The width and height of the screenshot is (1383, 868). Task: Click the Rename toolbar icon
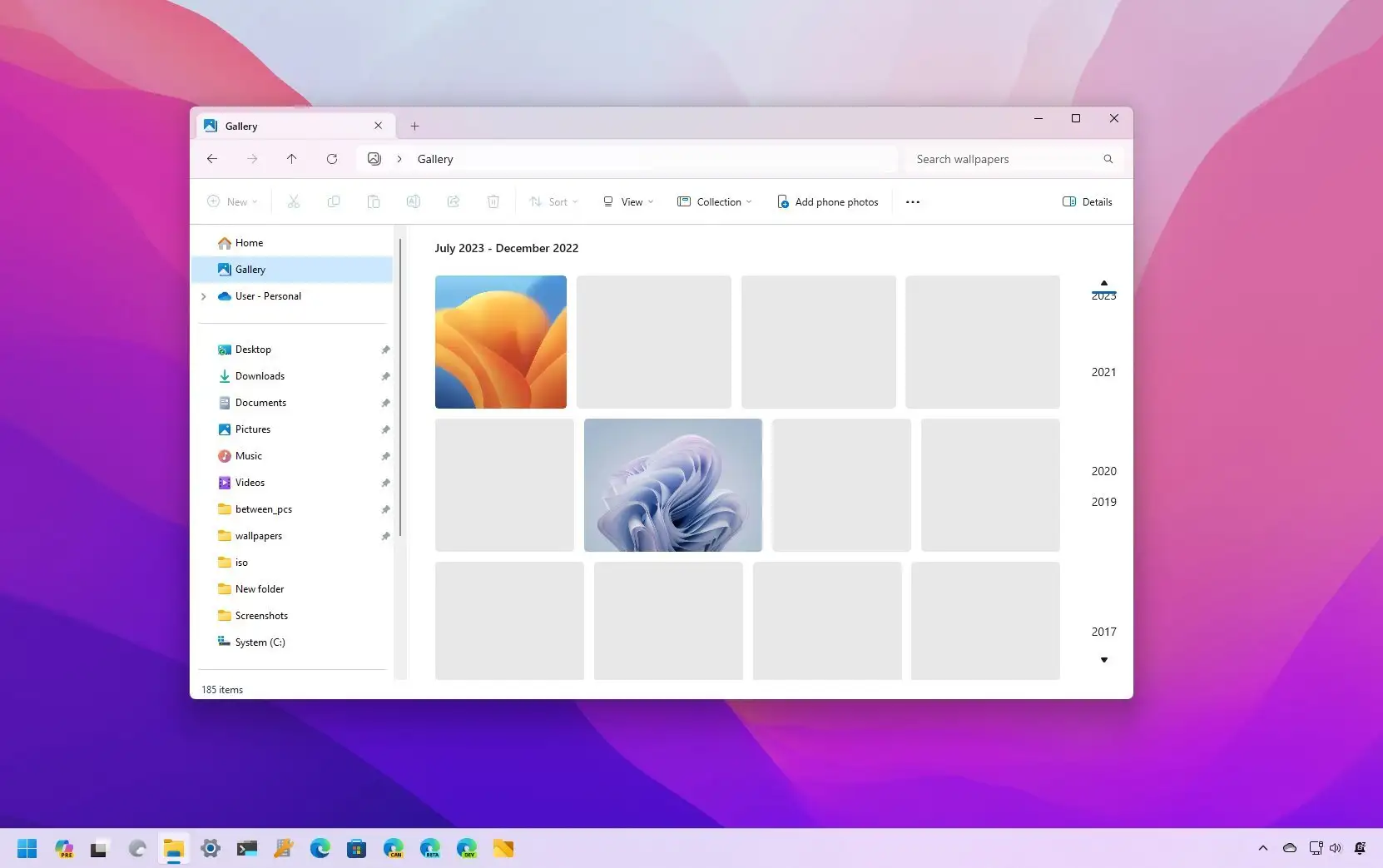pos(414,201)
